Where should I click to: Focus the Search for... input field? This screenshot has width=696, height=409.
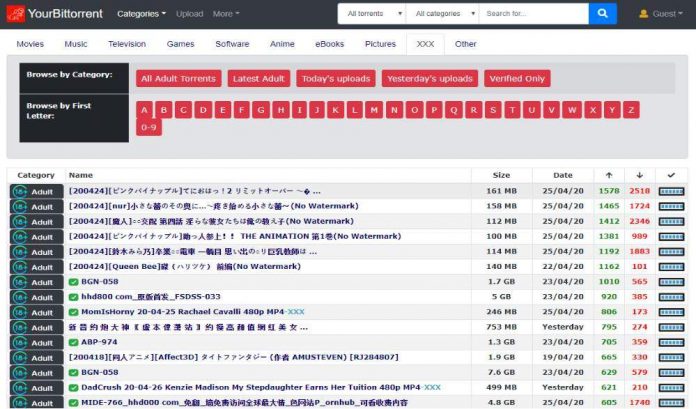[x=532, y=14]
